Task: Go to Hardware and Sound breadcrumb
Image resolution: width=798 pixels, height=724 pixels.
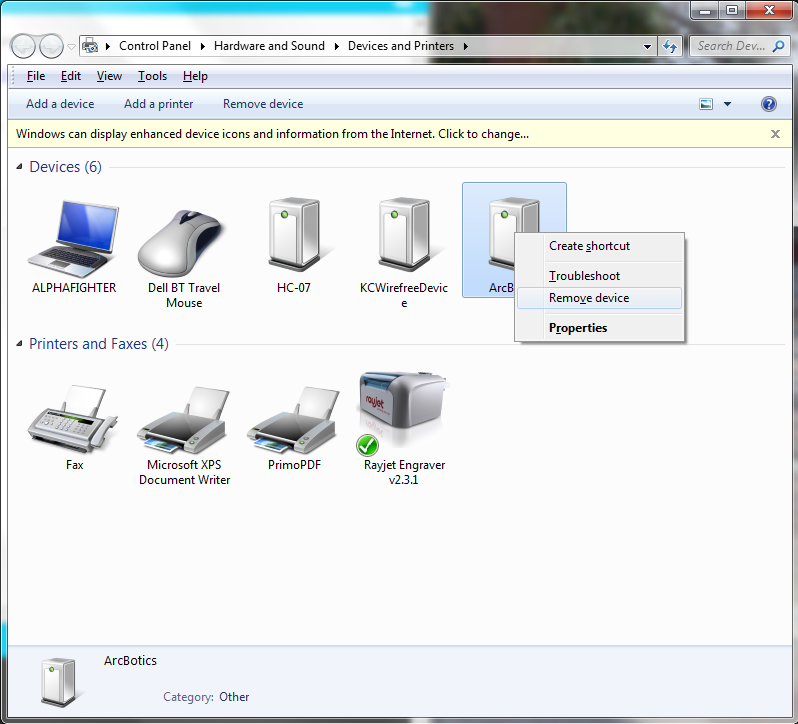Action: (x=269, y=46)
